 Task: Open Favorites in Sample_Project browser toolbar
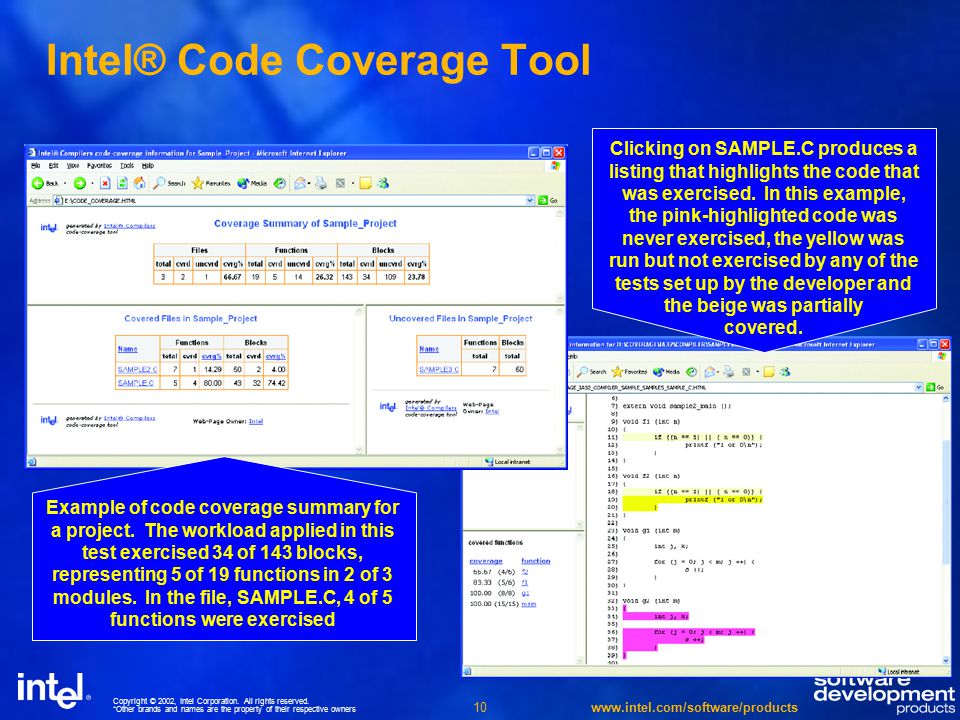(x=211, y=183)
